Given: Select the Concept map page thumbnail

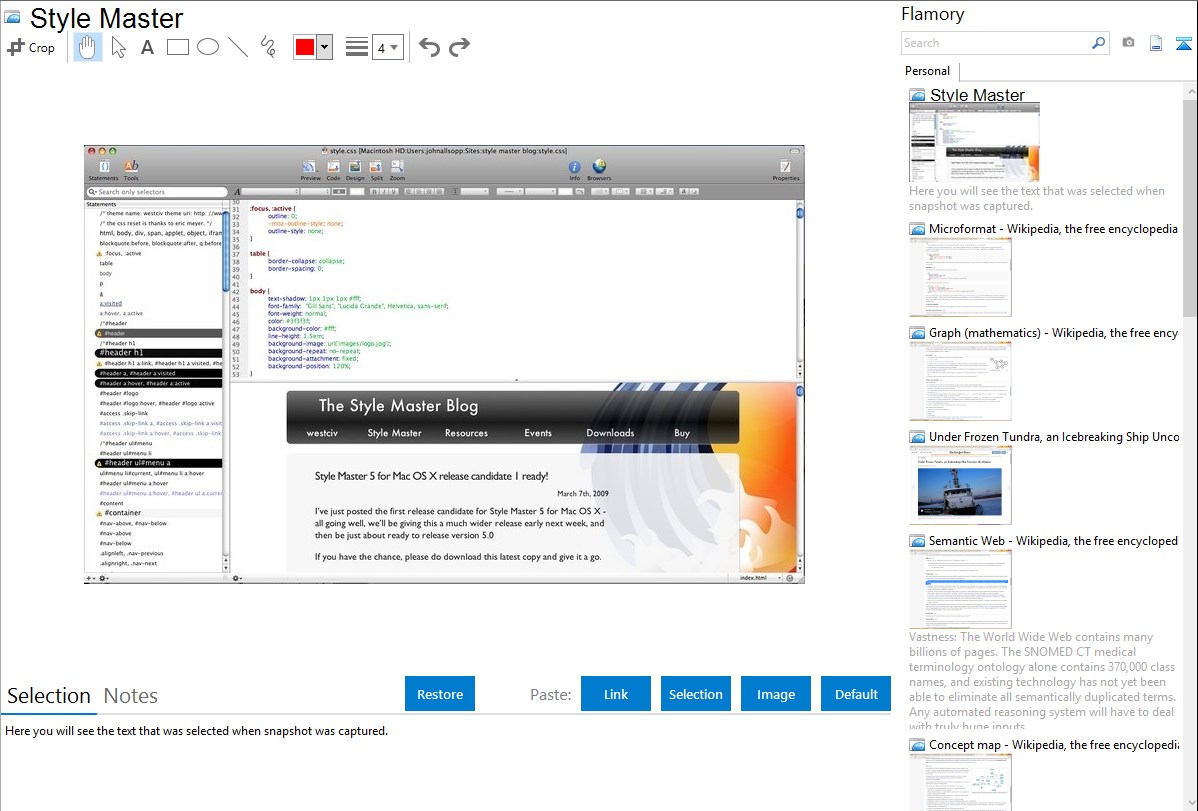Looking at the screenshot, I should pyautogui.click(x=960, y=782).
